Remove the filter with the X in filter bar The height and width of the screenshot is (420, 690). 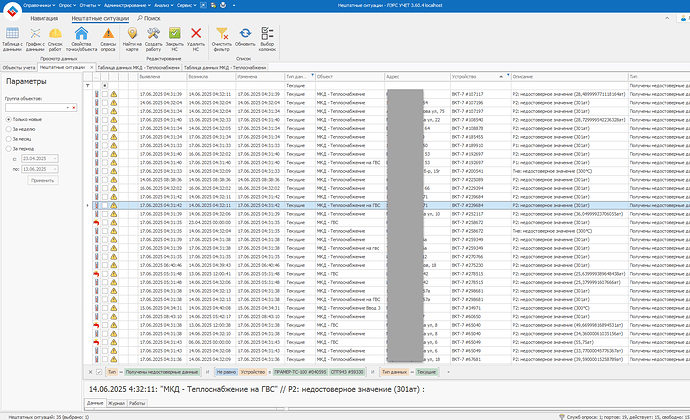tap(90, 372)
